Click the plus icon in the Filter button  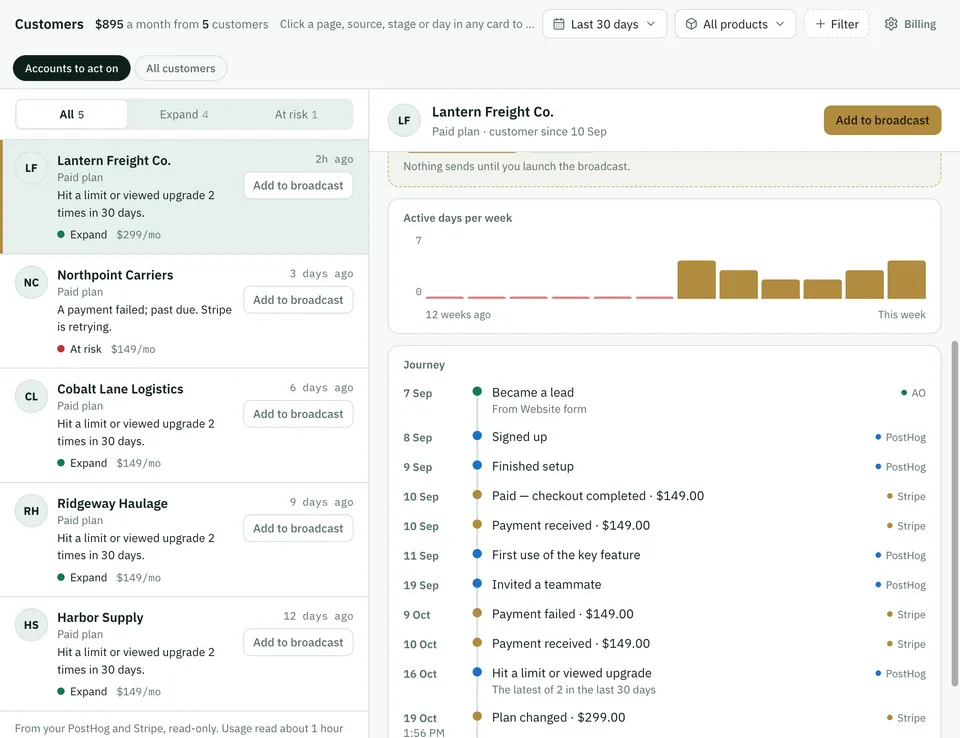[820, 24]
